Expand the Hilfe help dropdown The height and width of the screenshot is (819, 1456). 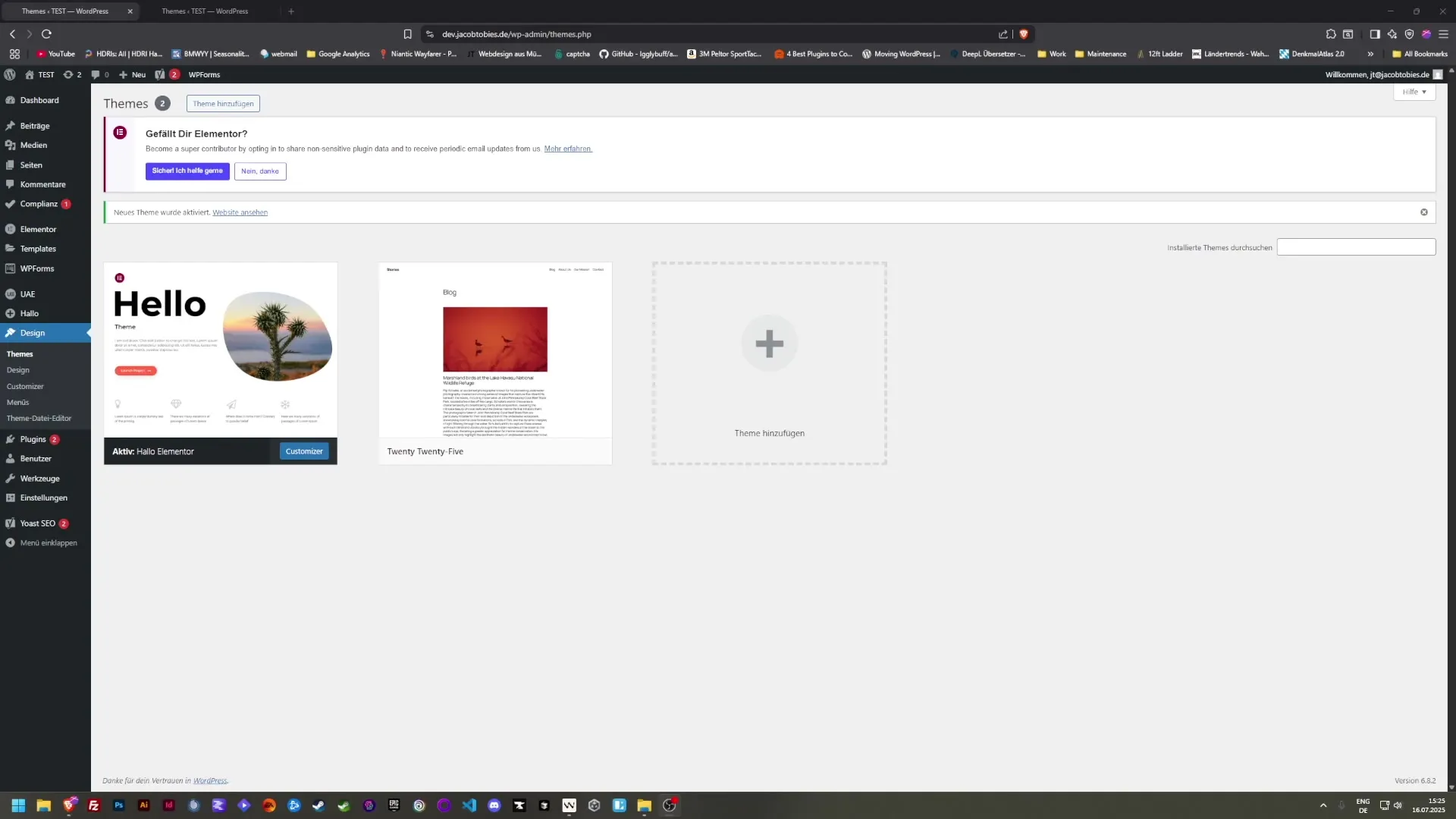tap(1414, 92)
